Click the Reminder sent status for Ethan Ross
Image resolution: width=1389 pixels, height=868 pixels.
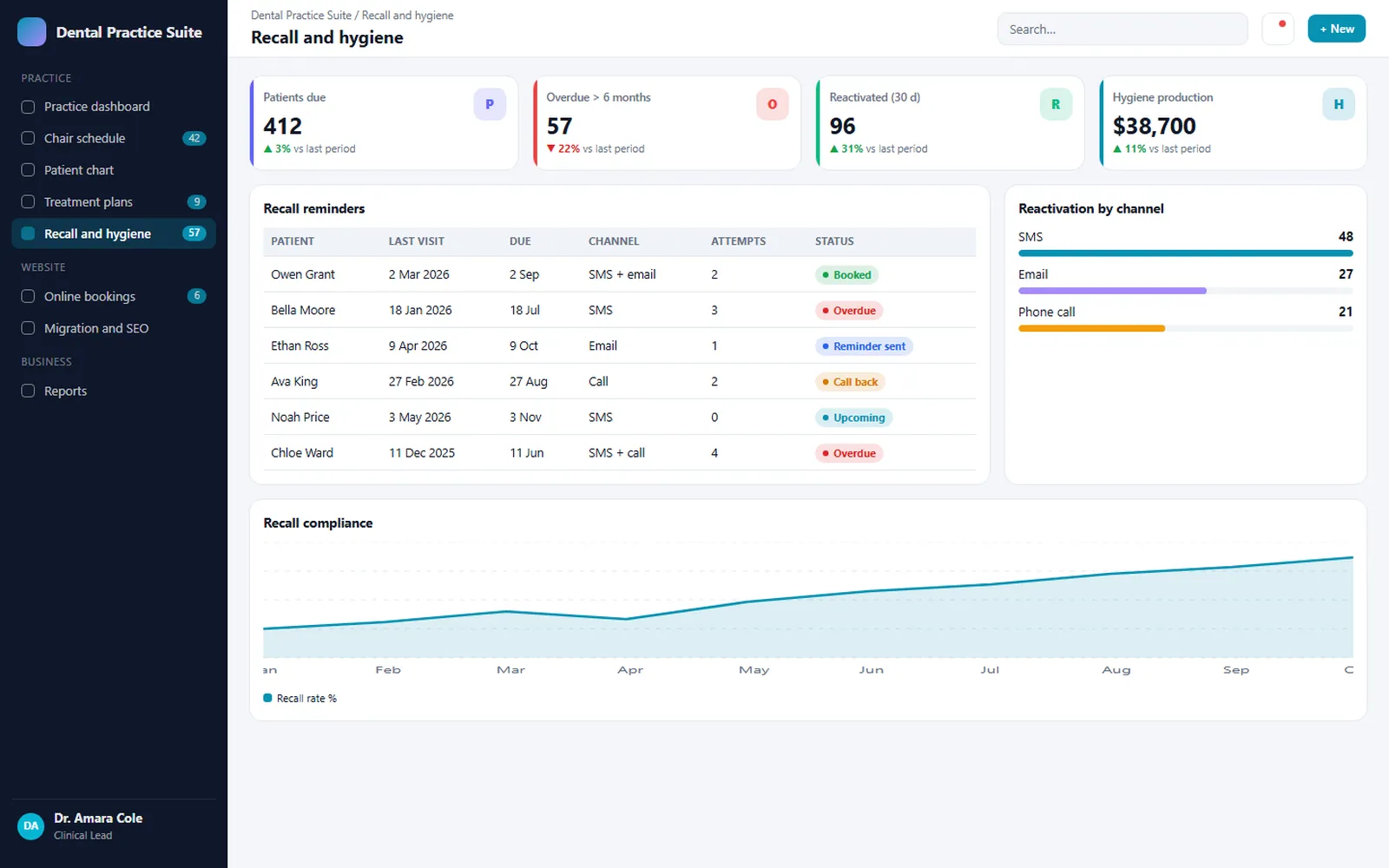(864, 346)
